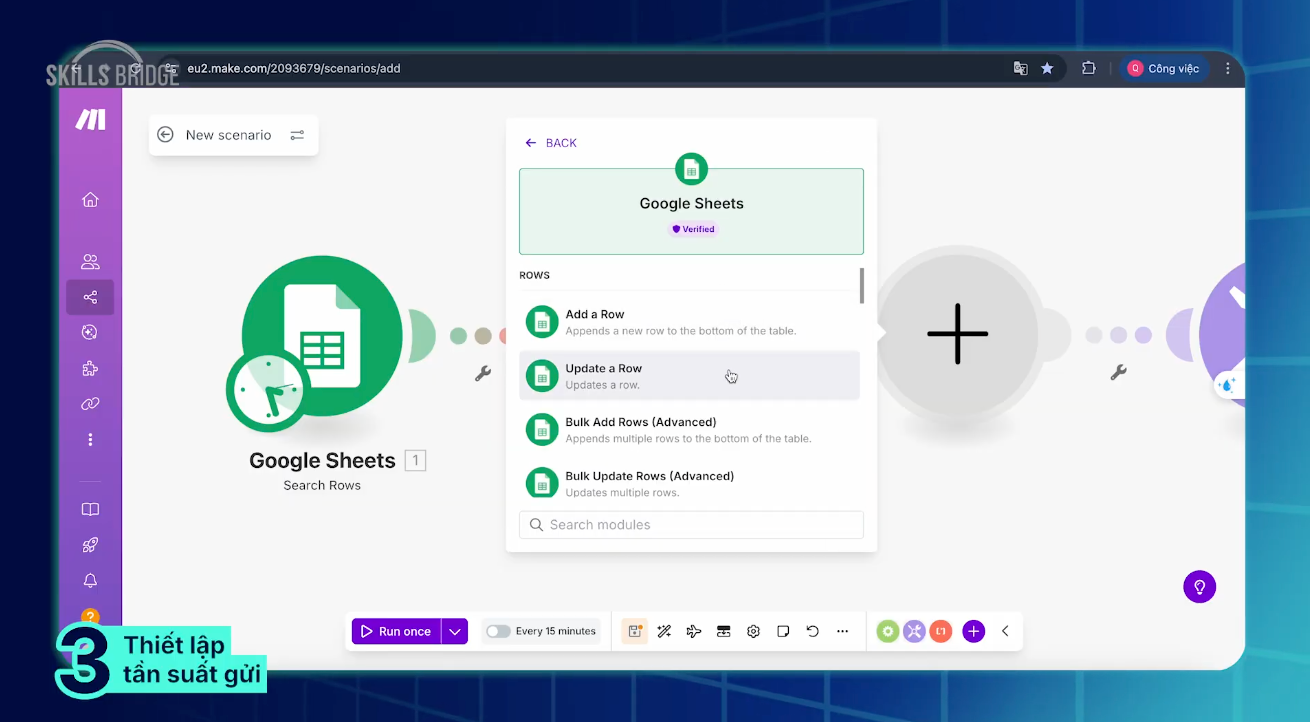Click the browser address bar URL
The image size is (1310, 722).
pos(294,69)
